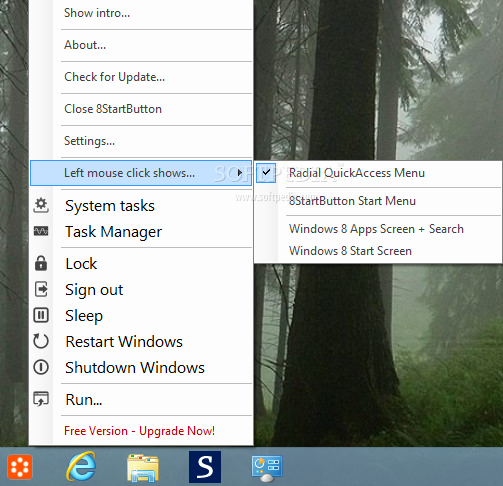Click the System tasks gear icon
Screen dimensions: 503x486
click(41, 205)
